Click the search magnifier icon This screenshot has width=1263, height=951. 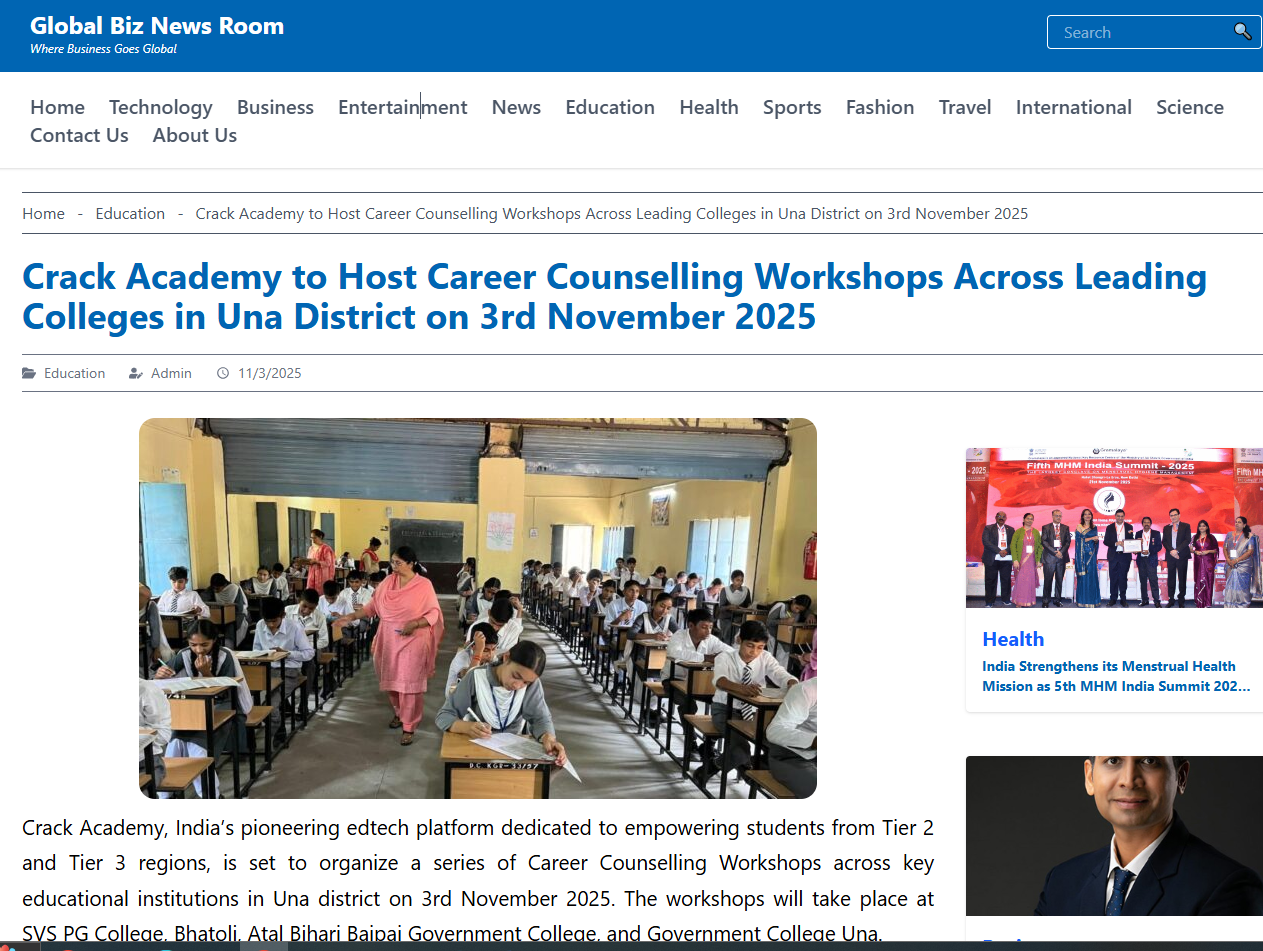1242,32
